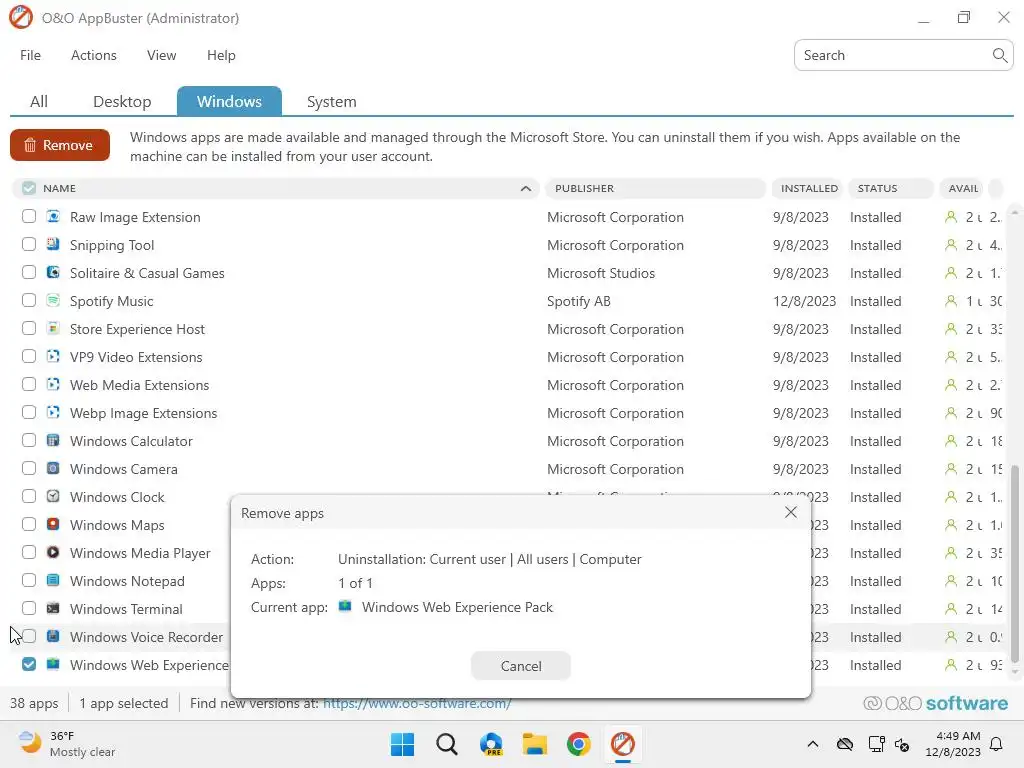Click the Web Media Extensions icon

pos(53,385)
